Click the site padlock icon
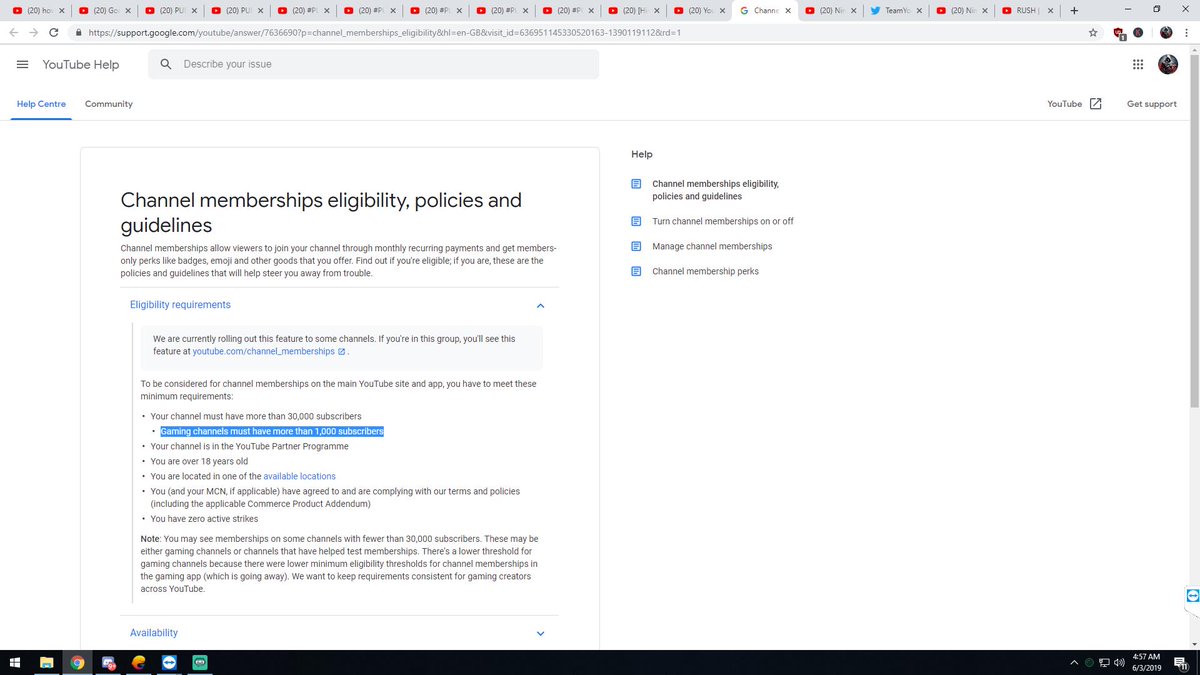The image size is (1200, 675). tap(78, 32)
